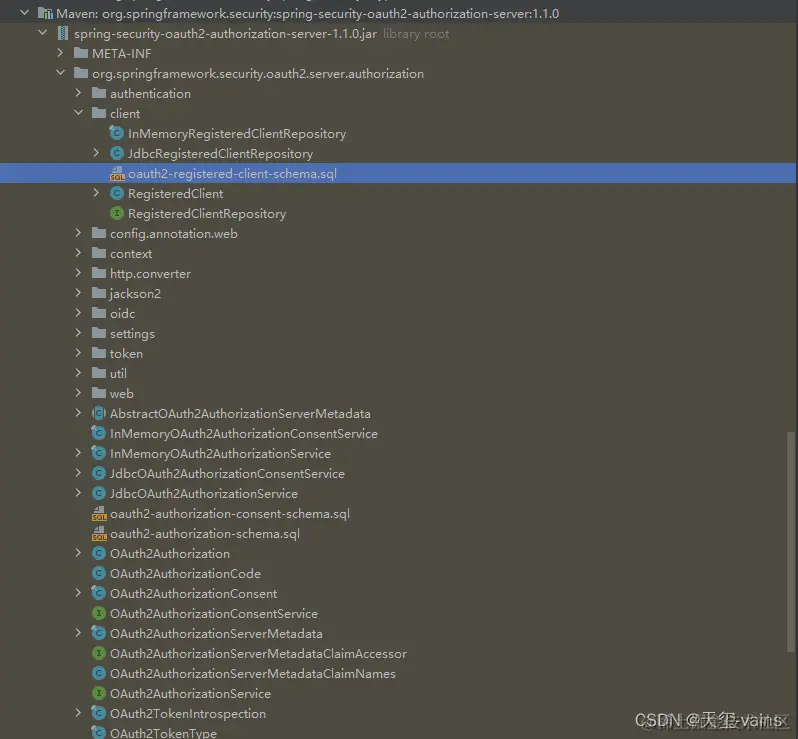Click the OAuth2AuthorizationCode class icon
Viewport: 798px width, 739px height.
click(x=99, y=573)
